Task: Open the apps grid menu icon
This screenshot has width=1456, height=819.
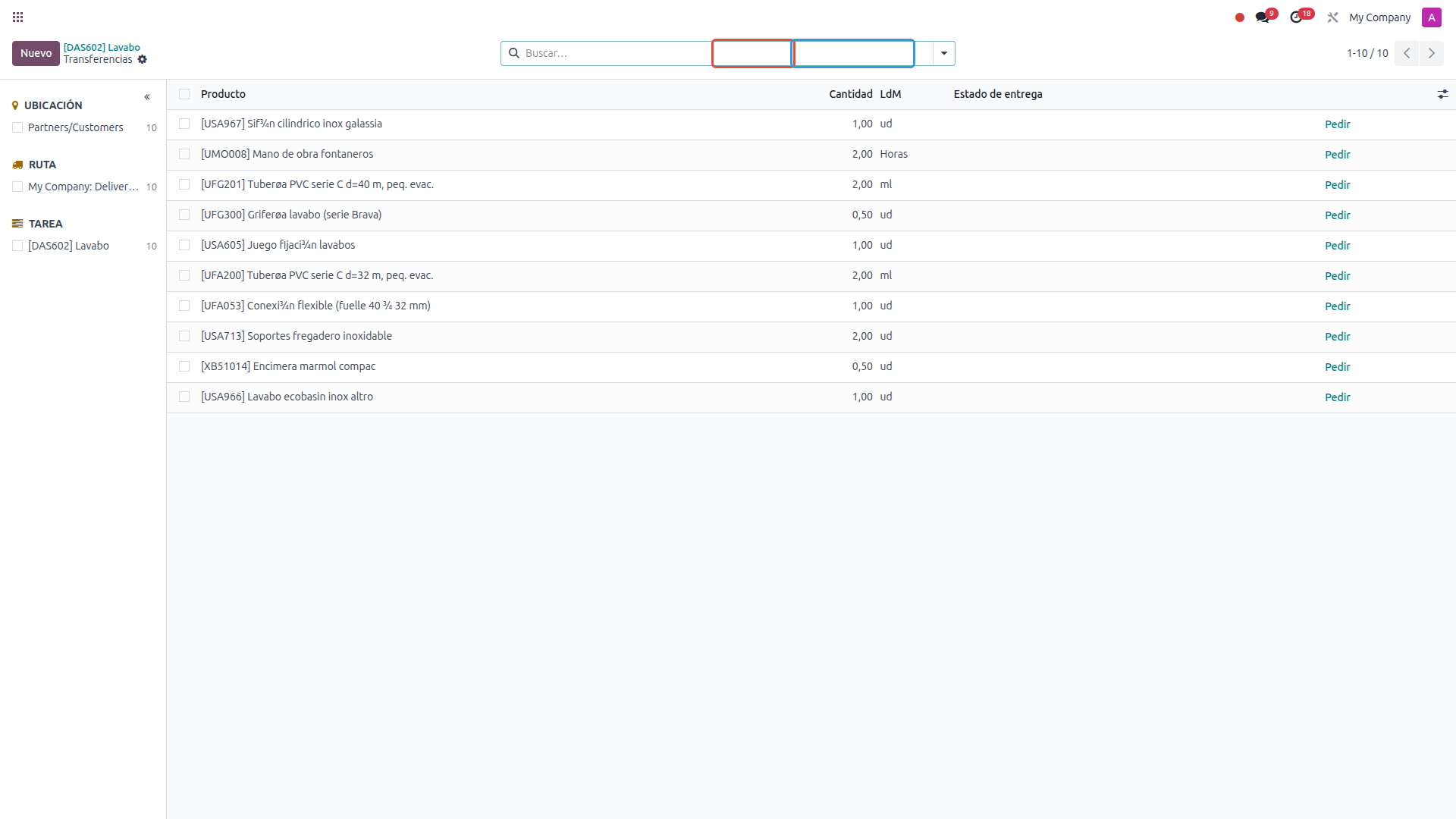Action: tap(18, 17)
